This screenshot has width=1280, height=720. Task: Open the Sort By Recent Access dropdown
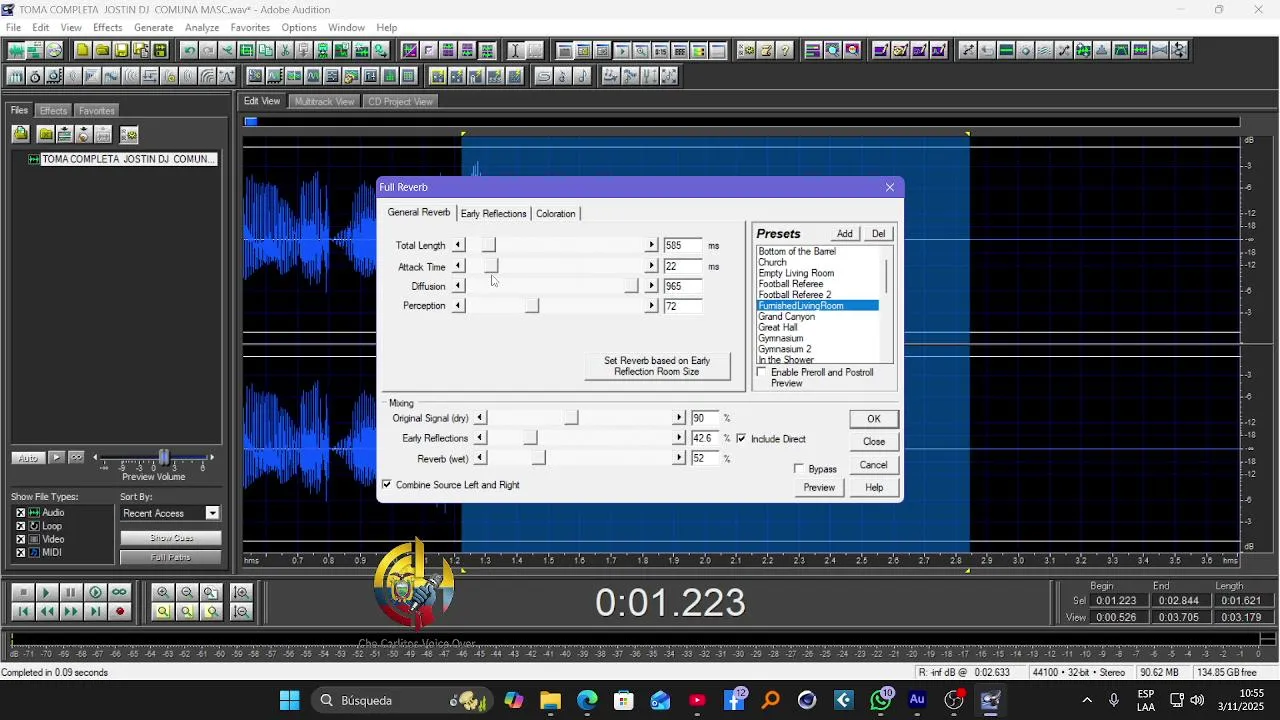tap(212, 513)
